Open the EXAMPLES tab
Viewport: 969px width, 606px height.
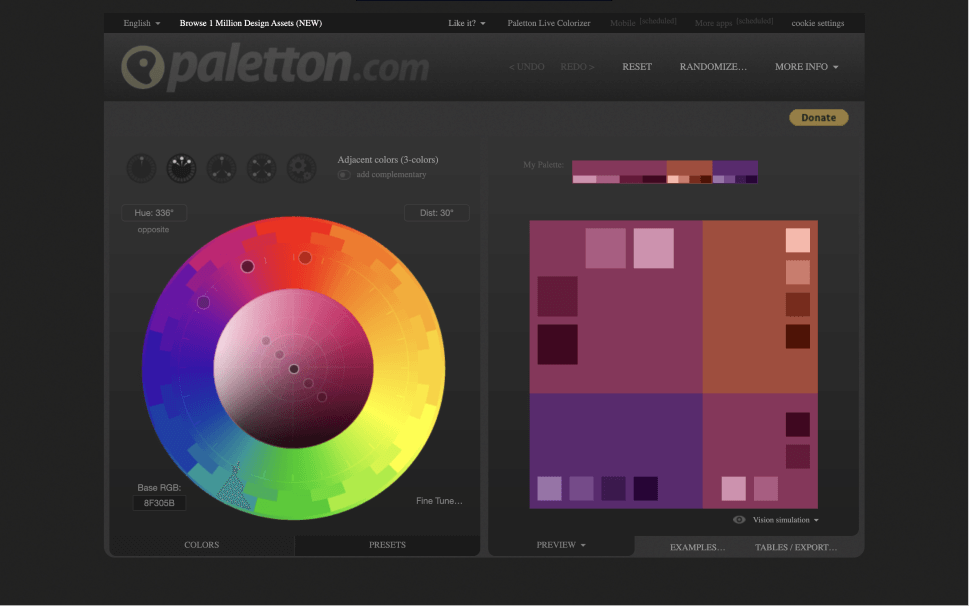(x=697, y=547)
